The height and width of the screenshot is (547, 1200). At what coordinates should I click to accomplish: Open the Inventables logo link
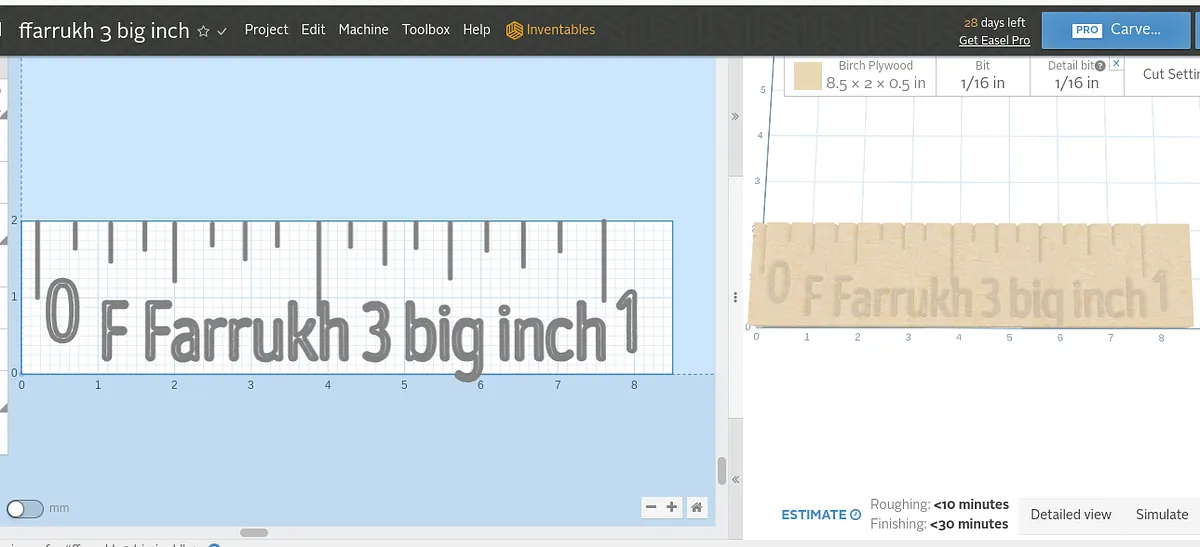pos(550,30)
